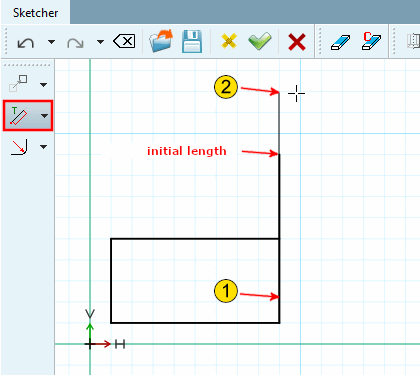Click the partially visible grid toolbar icon
Image resolution: width=420 pixels, height=375 pixels.
pyautogui.click(x=413, y=41)
